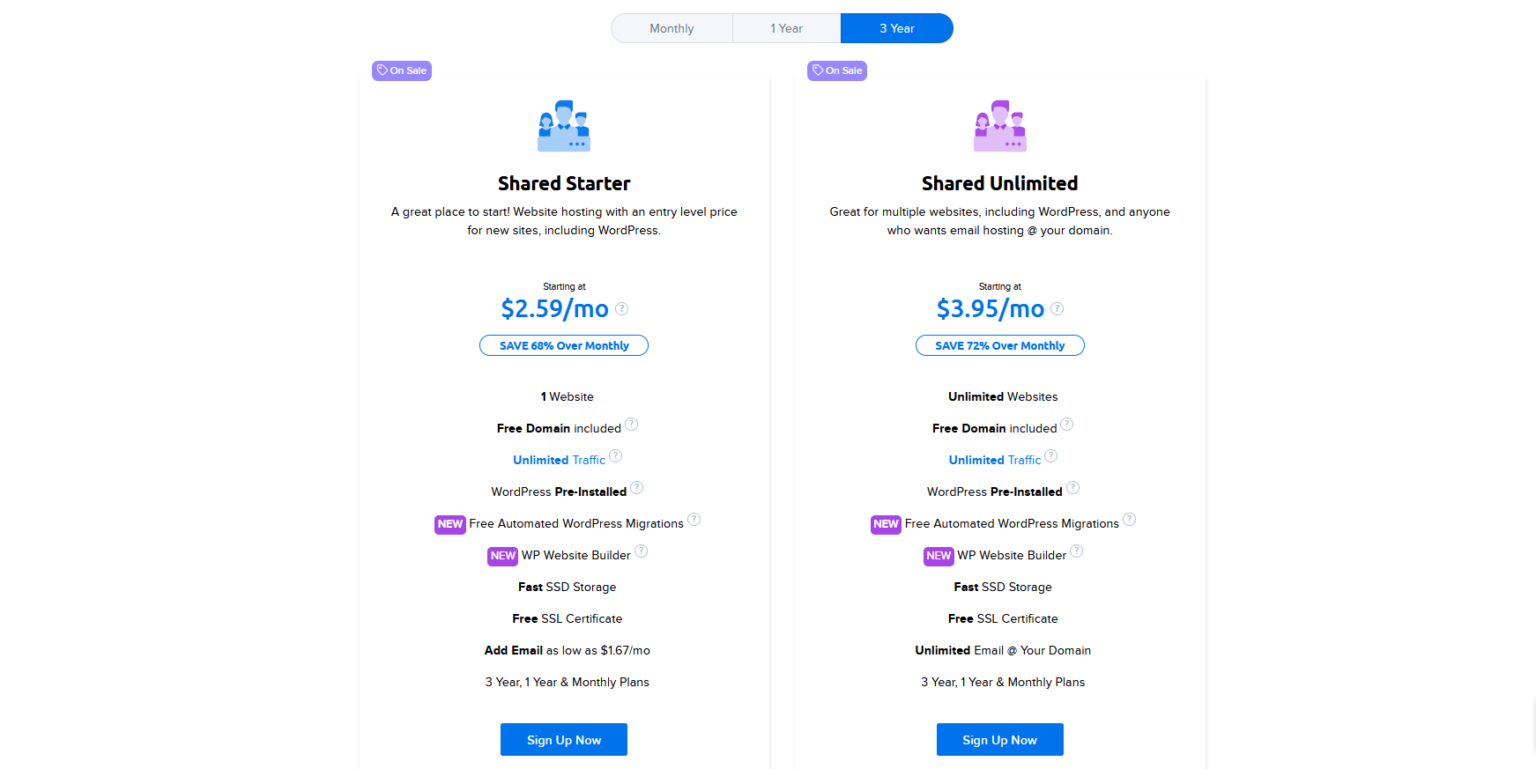Select the 3 Year billing option
Viewport: 1536px width, 769px height.
[x=896, y=28]
